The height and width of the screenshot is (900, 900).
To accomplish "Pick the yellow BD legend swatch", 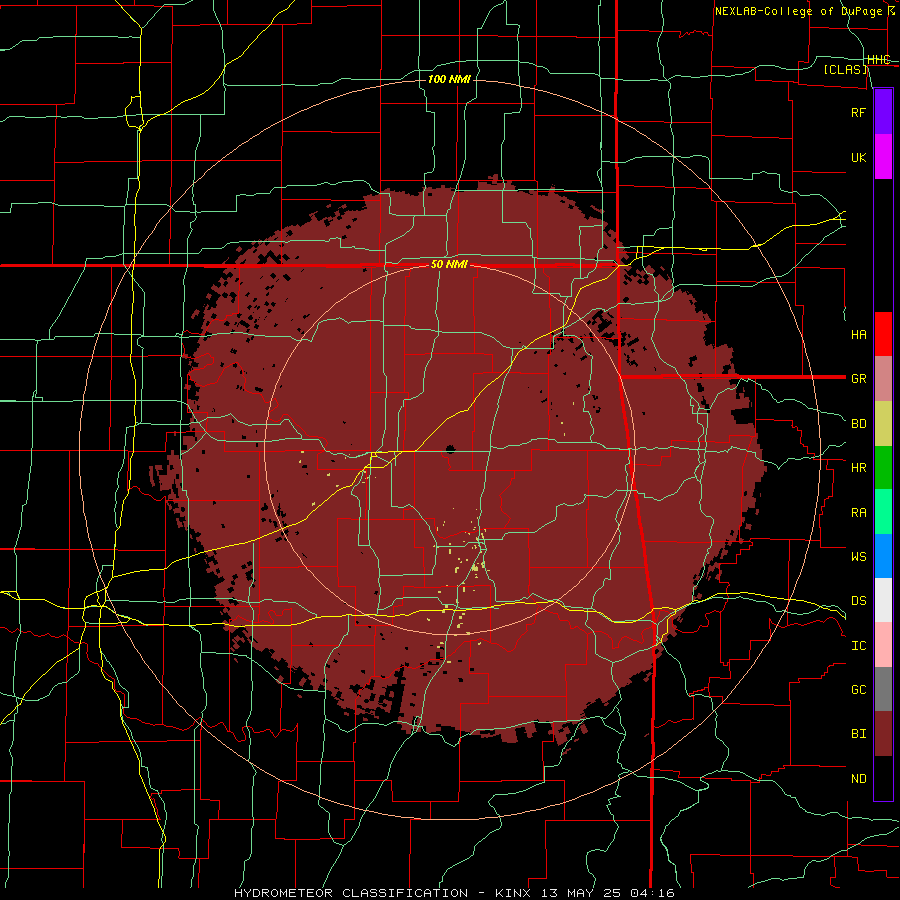I will coord(883,424).
